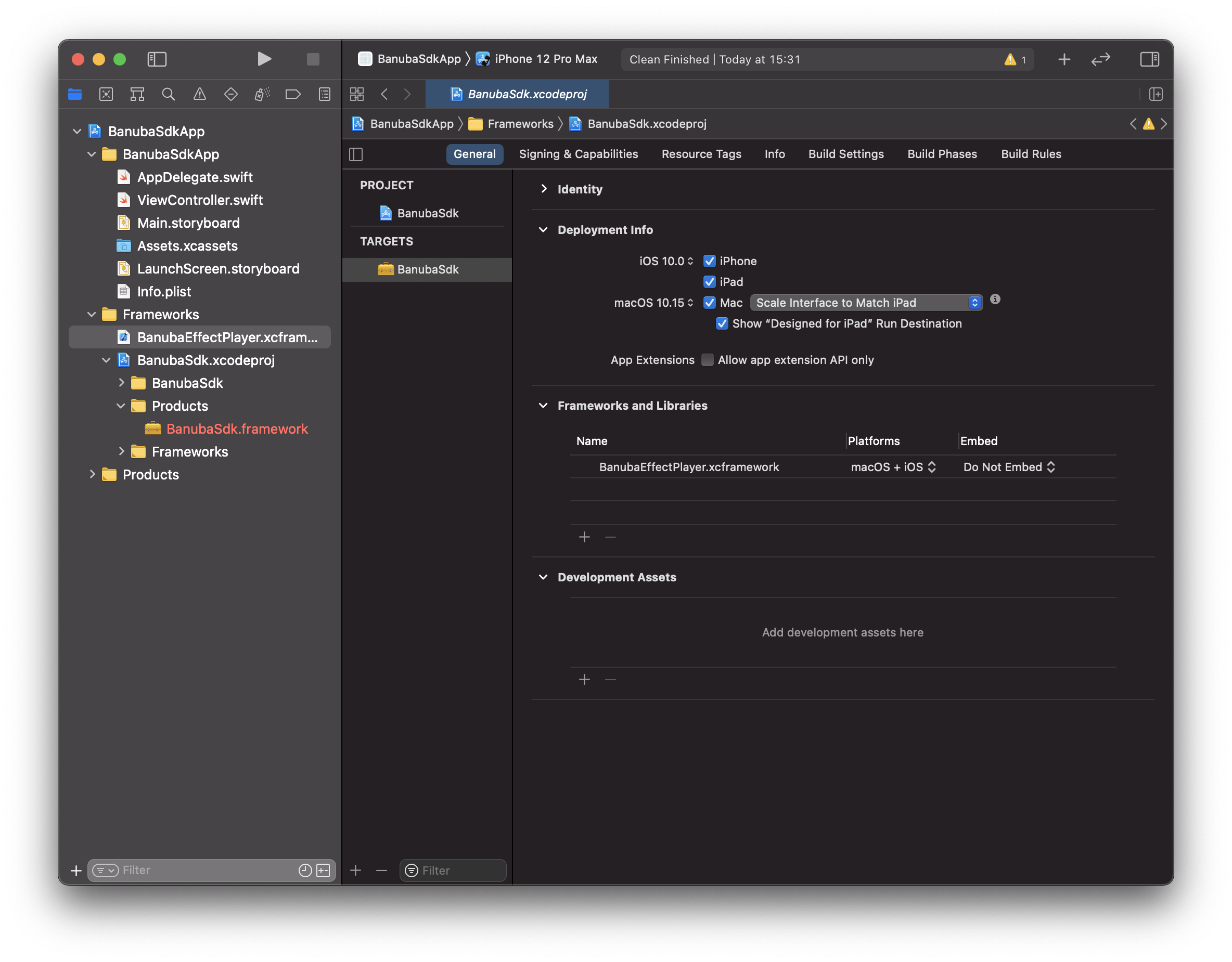
Task: Select the General tab
Action: point(474,154)
